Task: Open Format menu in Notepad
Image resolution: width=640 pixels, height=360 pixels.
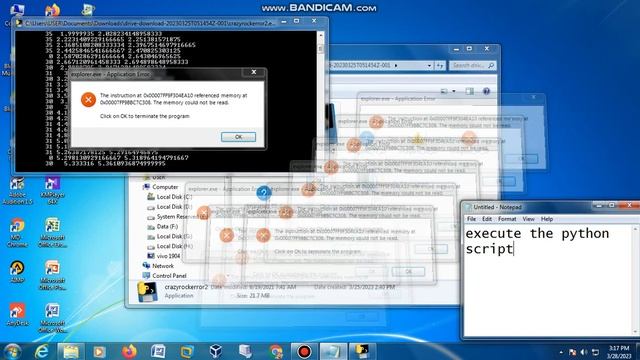Action: [507, 219]
